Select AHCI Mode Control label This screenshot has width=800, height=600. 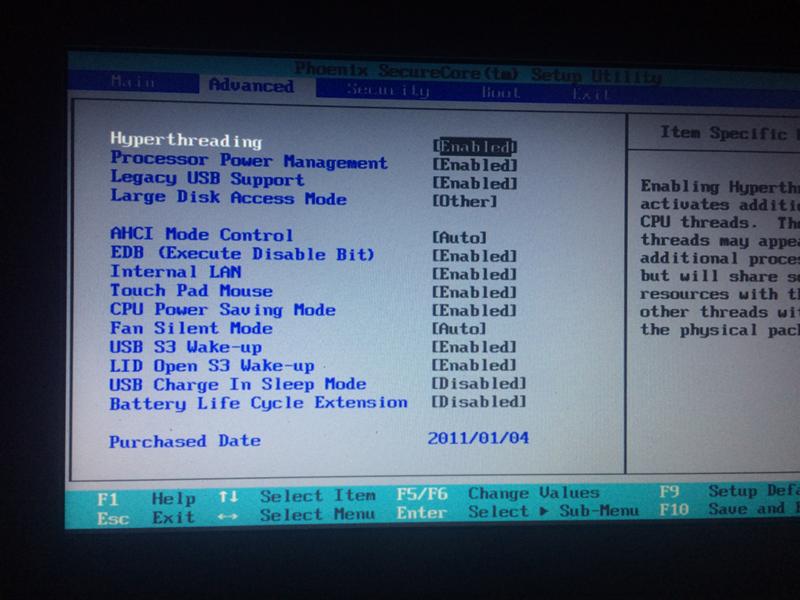click(x=202, y=235)
